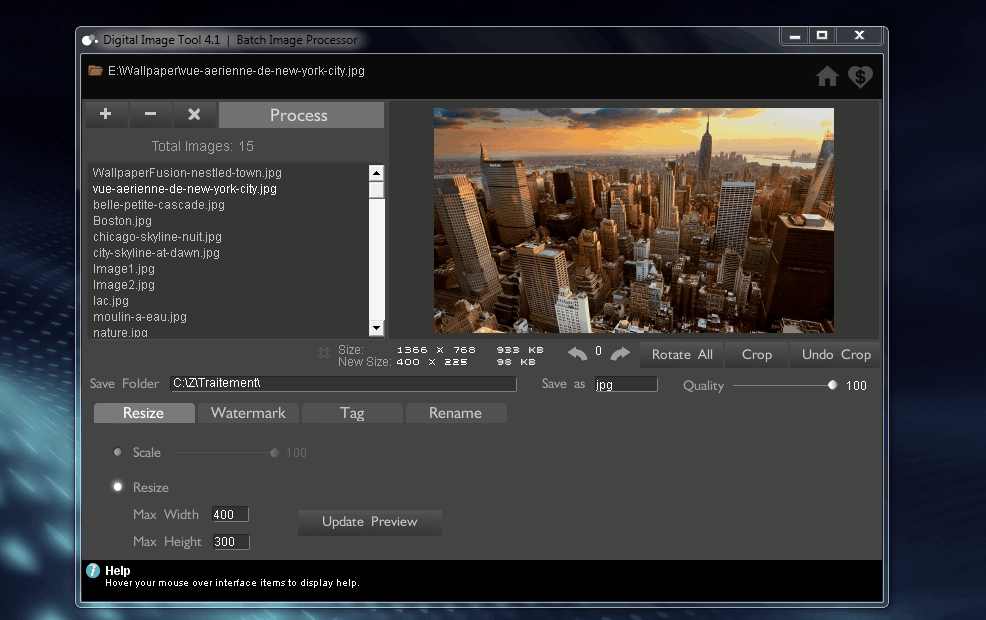Select the Resize radio button
Image resolution: width=986 pixels, height=620 pixels.
(118, 487)
